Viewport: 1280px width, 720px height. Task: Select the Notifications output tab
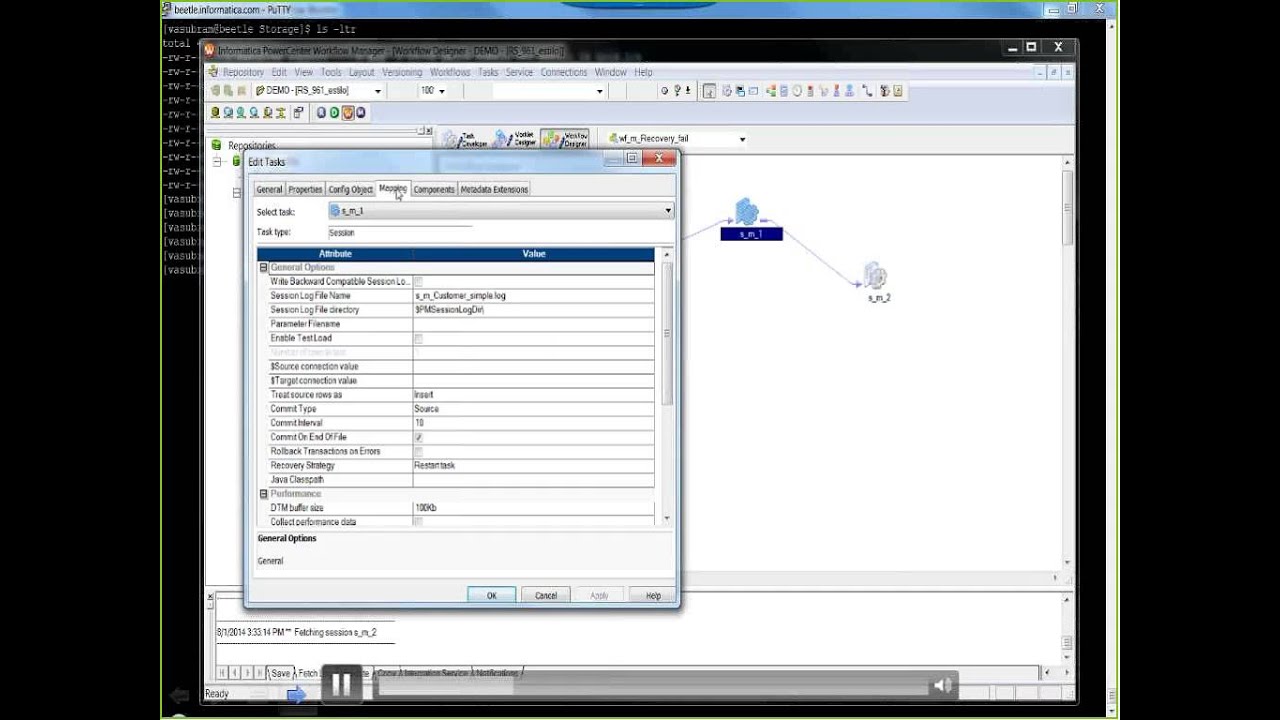497,673
